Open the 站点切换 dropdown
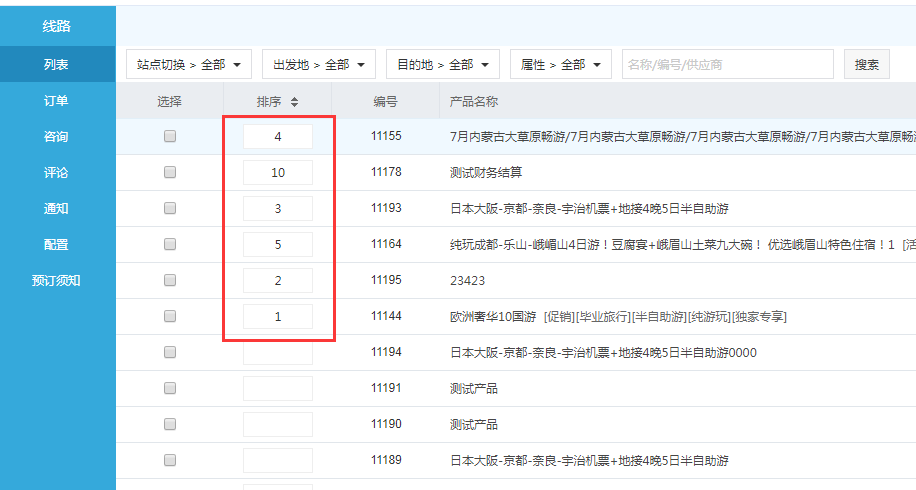The image size is (916, 490). (x=189, y=64)
